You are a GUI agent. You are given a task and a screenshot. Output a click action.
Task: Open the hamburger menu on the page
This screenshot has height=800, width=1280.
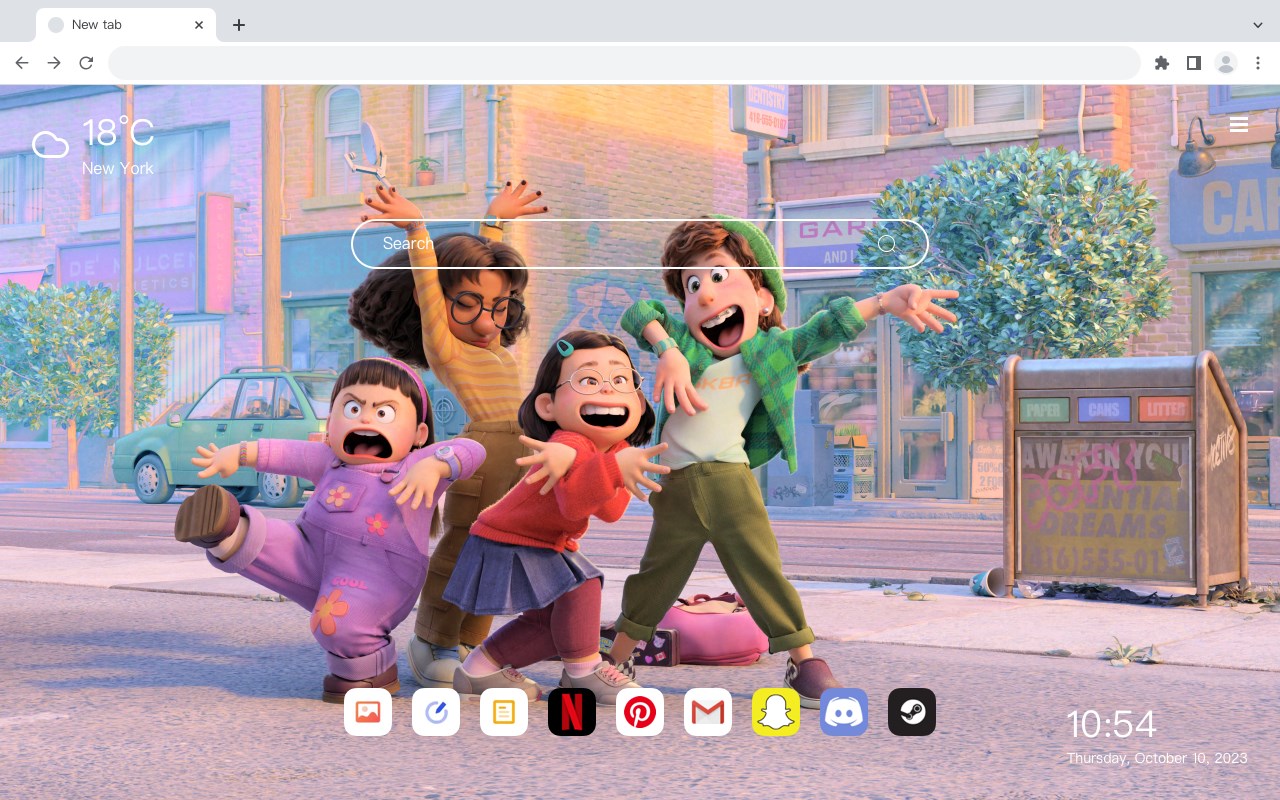[x=1239, y=124]
